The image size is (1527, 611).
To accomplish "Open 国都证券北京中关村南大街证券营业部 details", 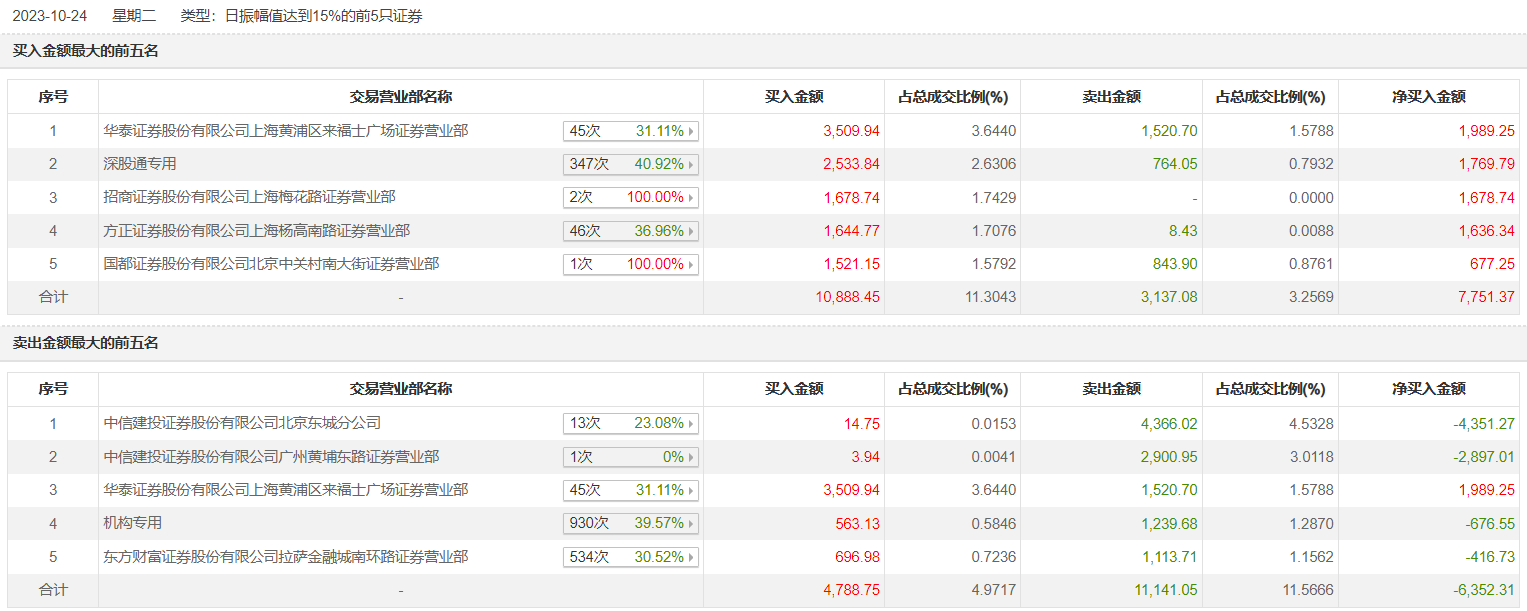I will [271, 264].
